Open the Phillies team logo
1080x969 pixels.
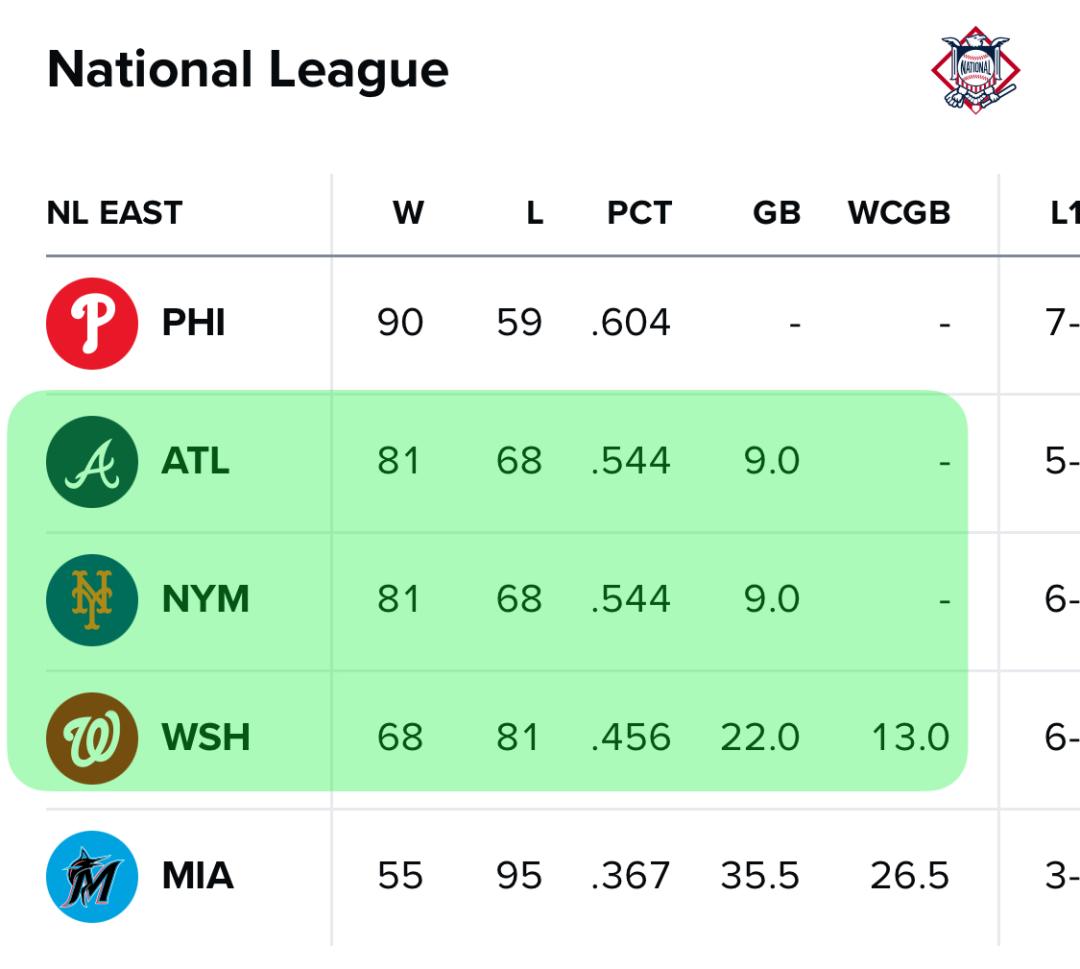pyautogui.click(x=92, y=323)
